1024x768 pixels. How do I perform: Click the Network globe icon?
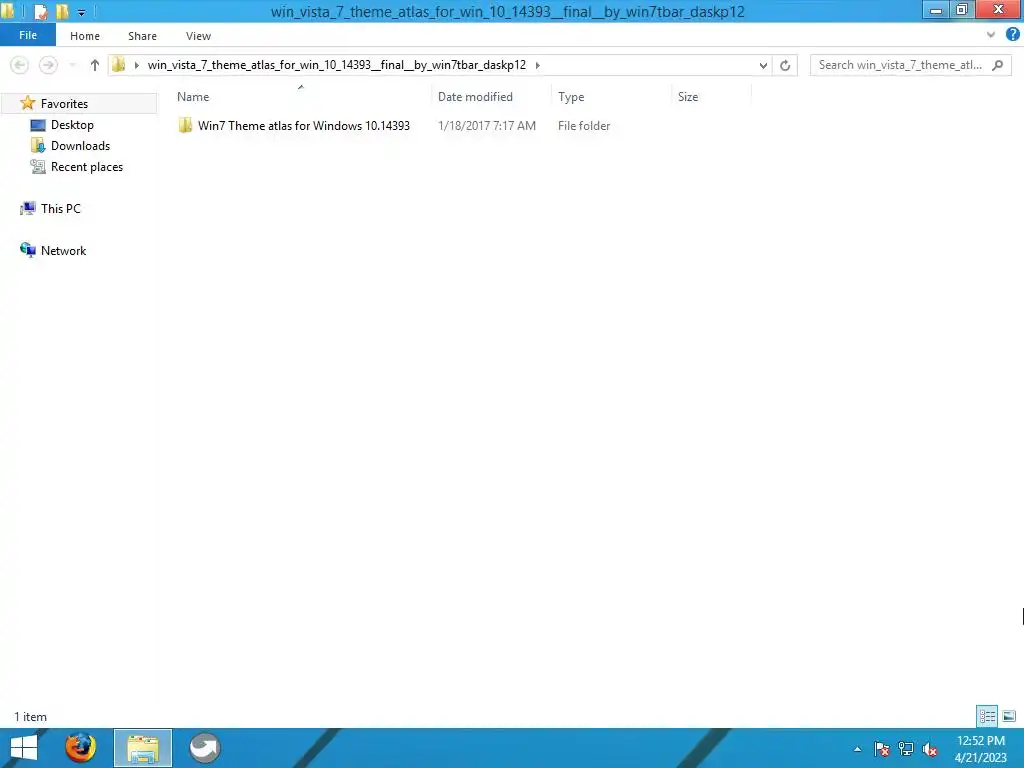(x=27, y=250)
